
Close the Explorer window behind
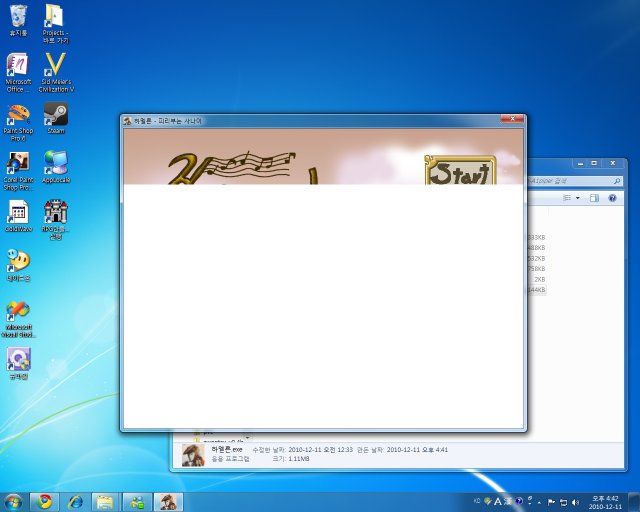pos(613,163)
